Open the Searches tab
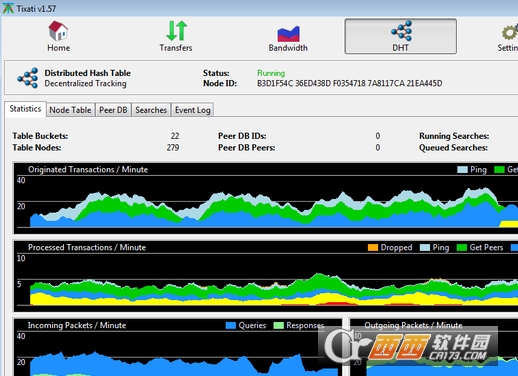Image resolution: width=518 pixels, height=376 pixels. [x=151, y=110]
